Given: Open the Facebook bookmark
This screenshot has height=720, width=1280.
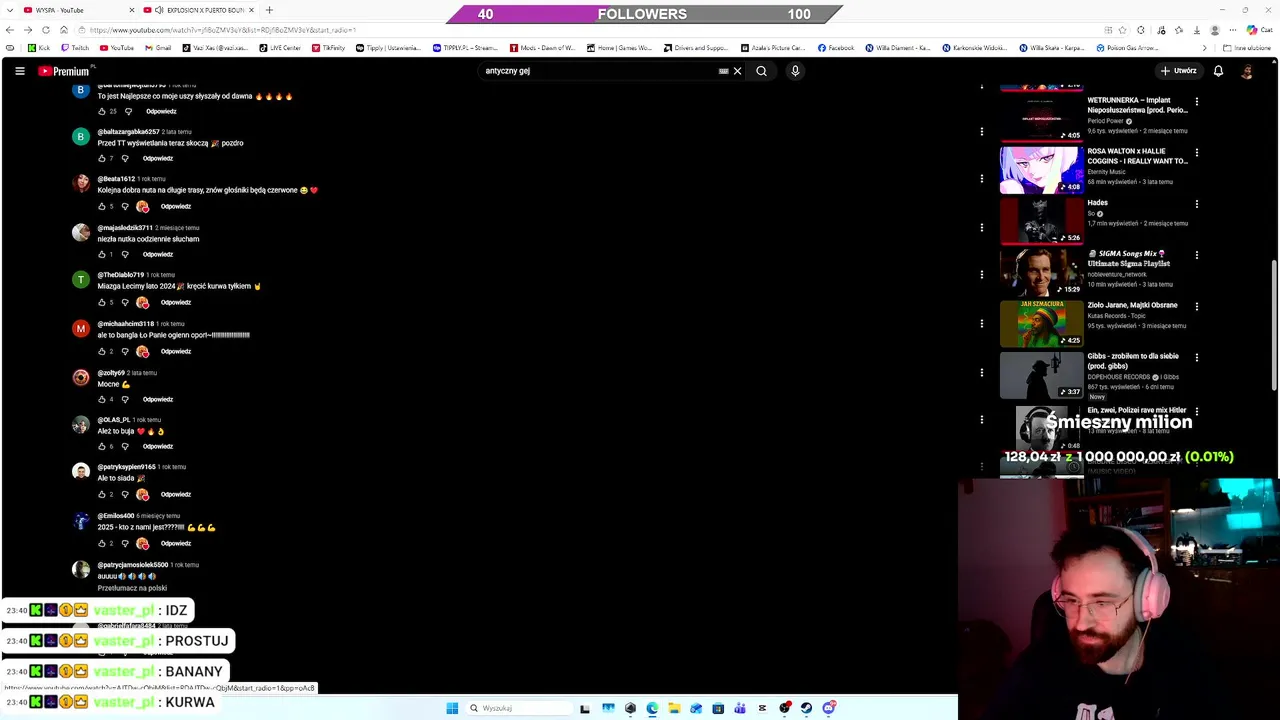Looking at the screenshot, I should (x=836, y=48).
